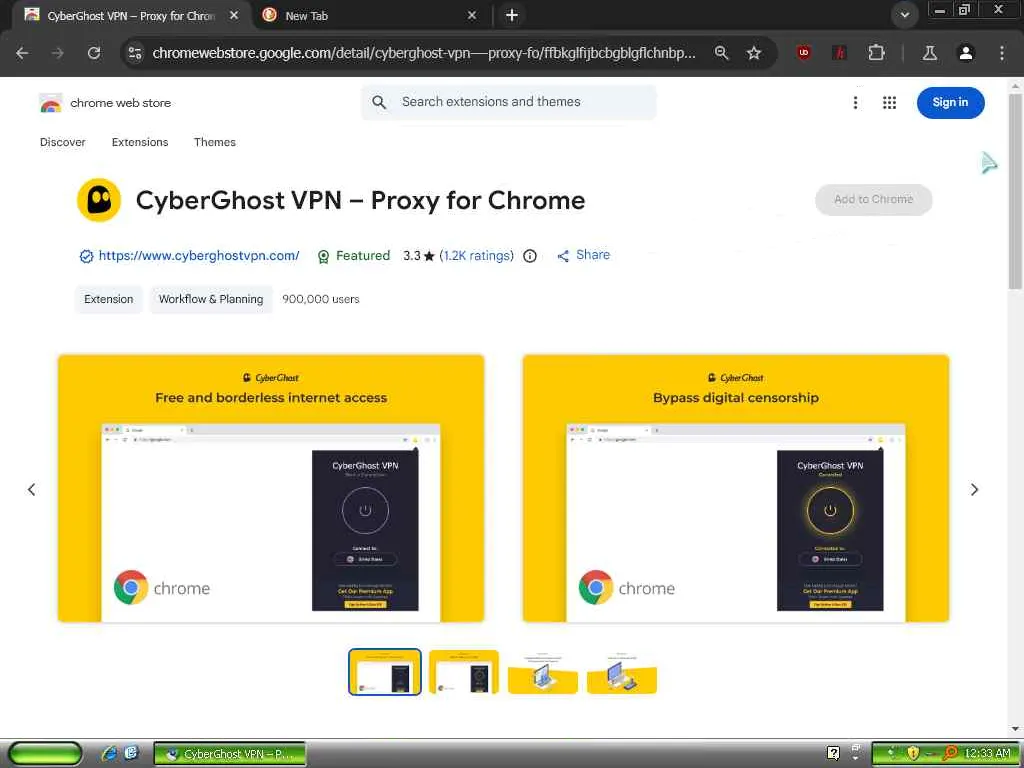The height and width of the screenshot is (768, 1024).
Task: Select CyberGhost VPN taskbar window button
Action: coord(230,754)
